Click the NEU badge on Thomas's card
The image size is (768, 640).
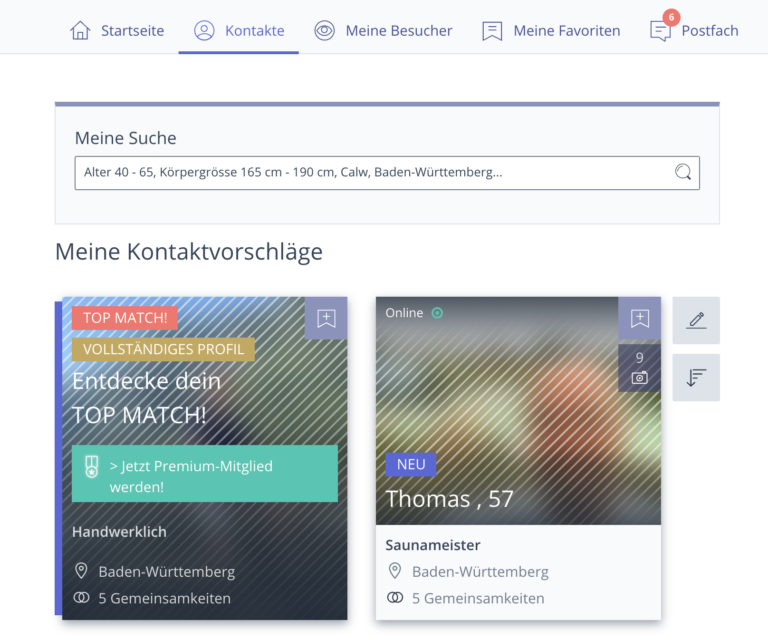pyautogui.click(x=411, y=464)
